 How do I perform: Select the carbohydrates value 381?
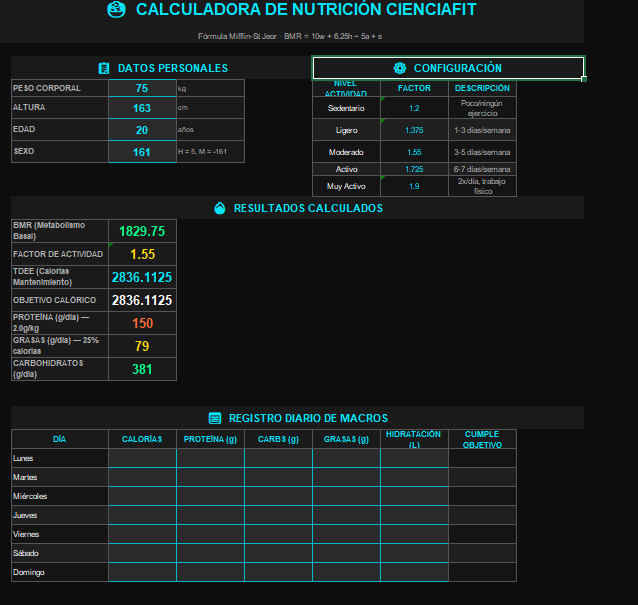click(x=142, y=369)
